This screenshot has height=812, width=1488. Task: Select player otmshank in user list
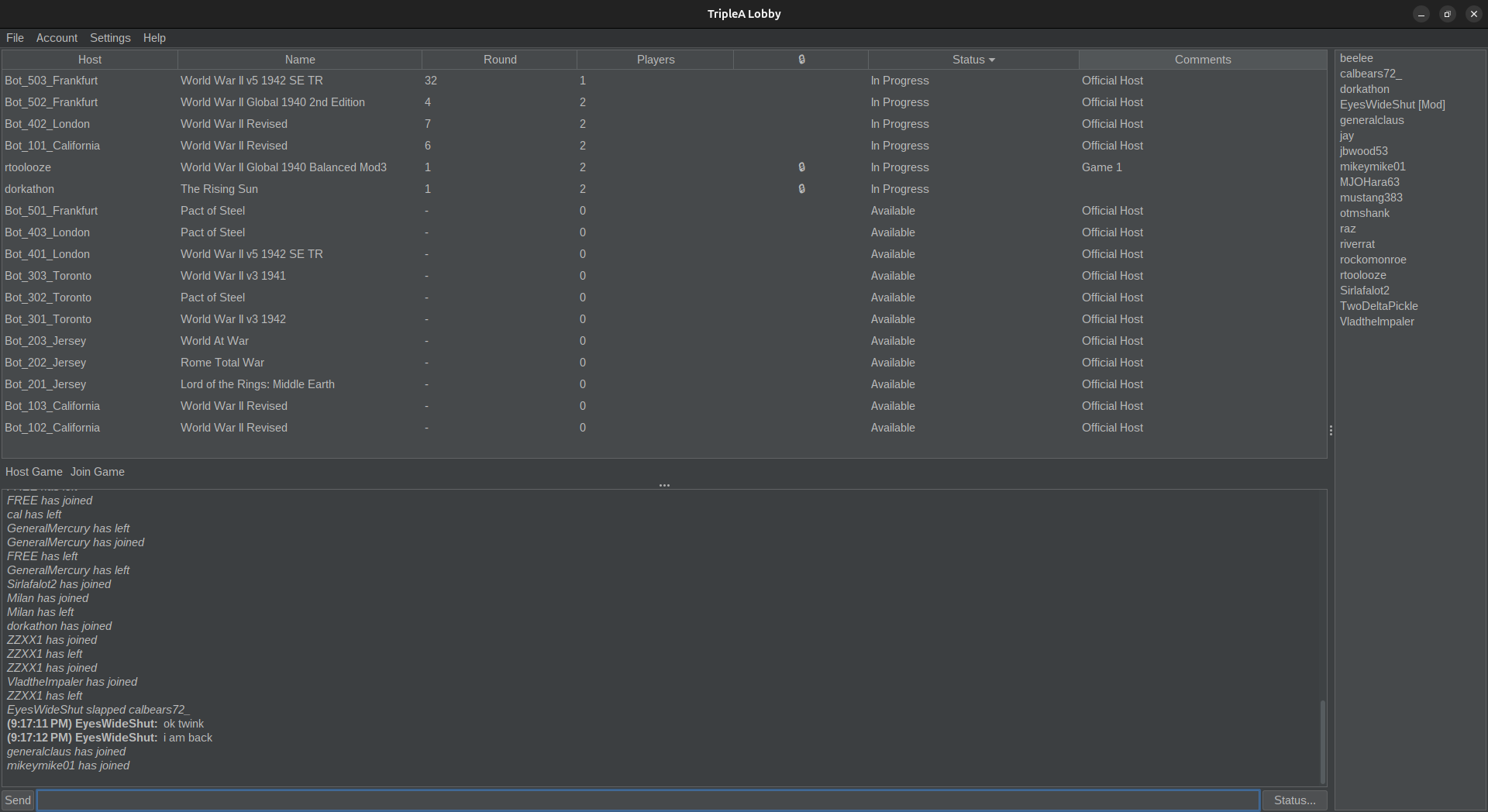[x=1365, y=213]
